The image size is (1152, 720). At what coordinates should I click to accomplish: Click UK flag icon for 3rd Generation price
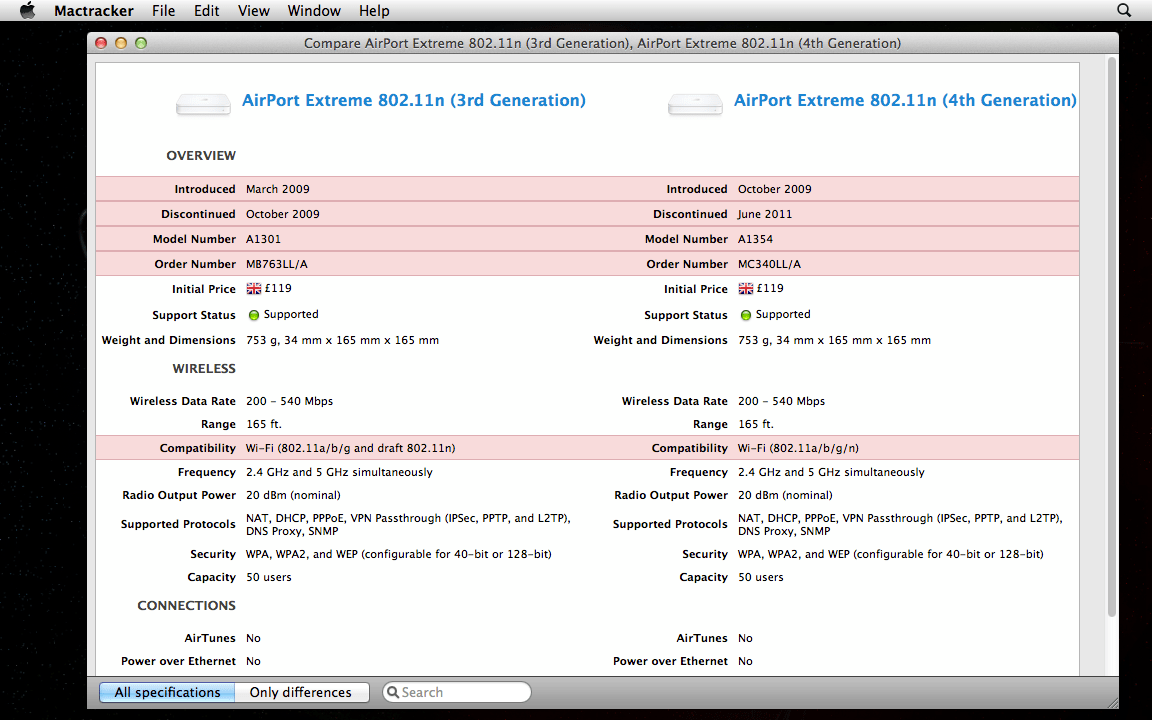pyautogui.click(x=253, y=289)
